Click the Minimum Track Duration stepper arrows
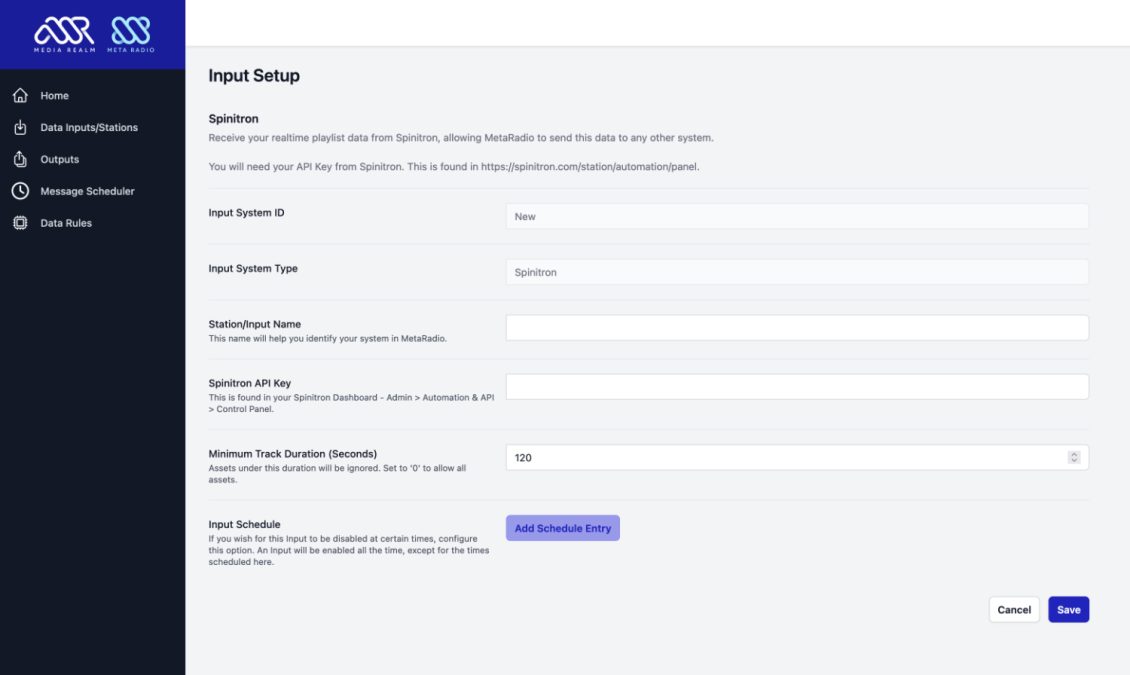The height and width of the screenshot is (675, 1130). pos(1074,458)
